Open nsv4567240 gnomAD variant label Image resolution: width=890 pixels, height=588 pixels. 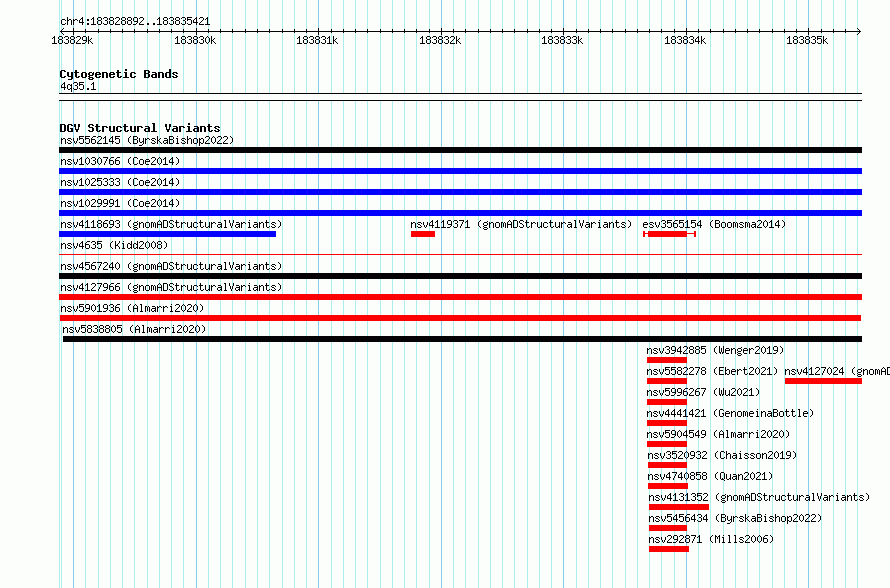(171, 266)
